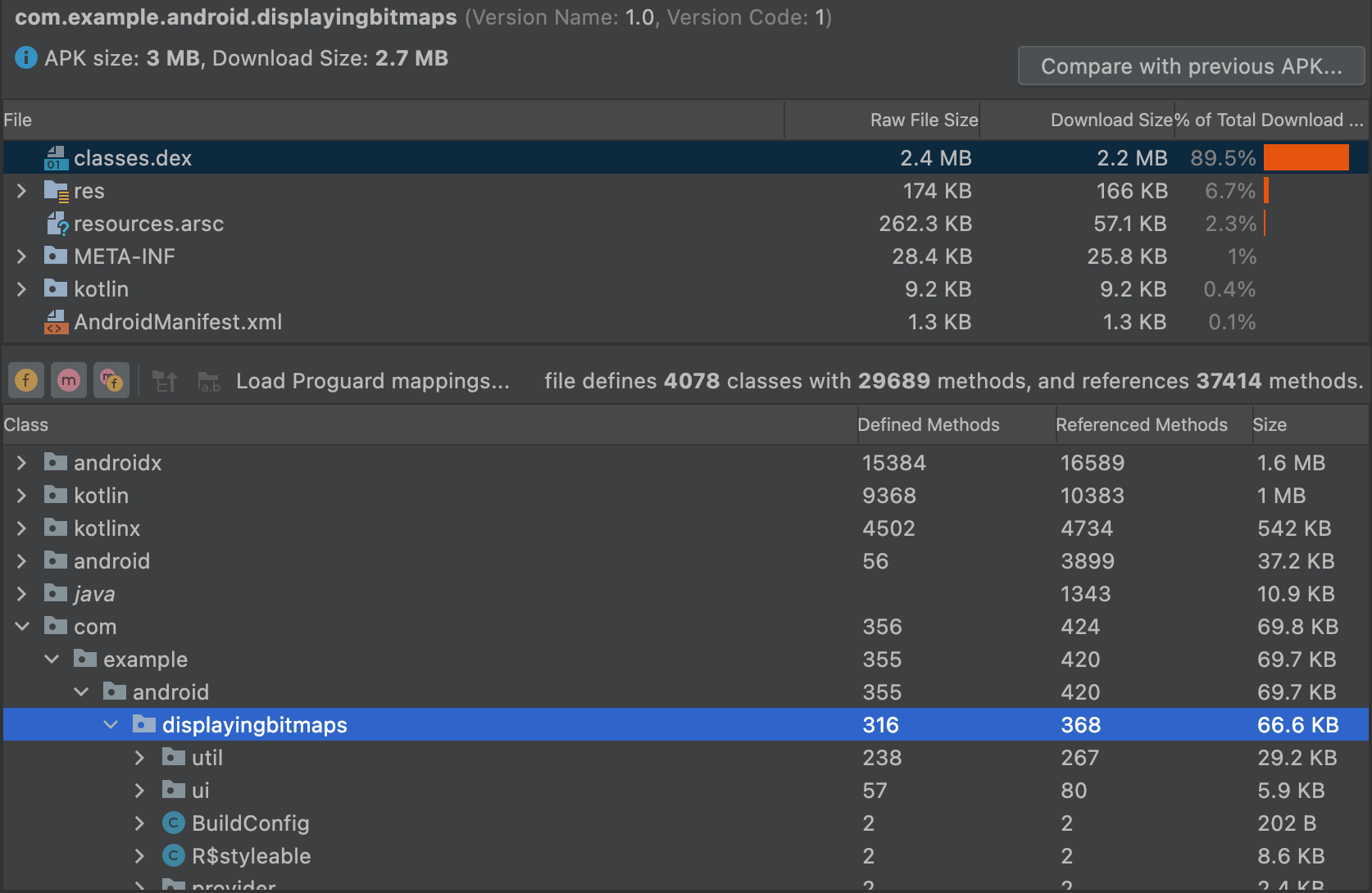Click the blue info icon beside APK size
Screen dimensions: 1372x893
(x=24, y=57)
